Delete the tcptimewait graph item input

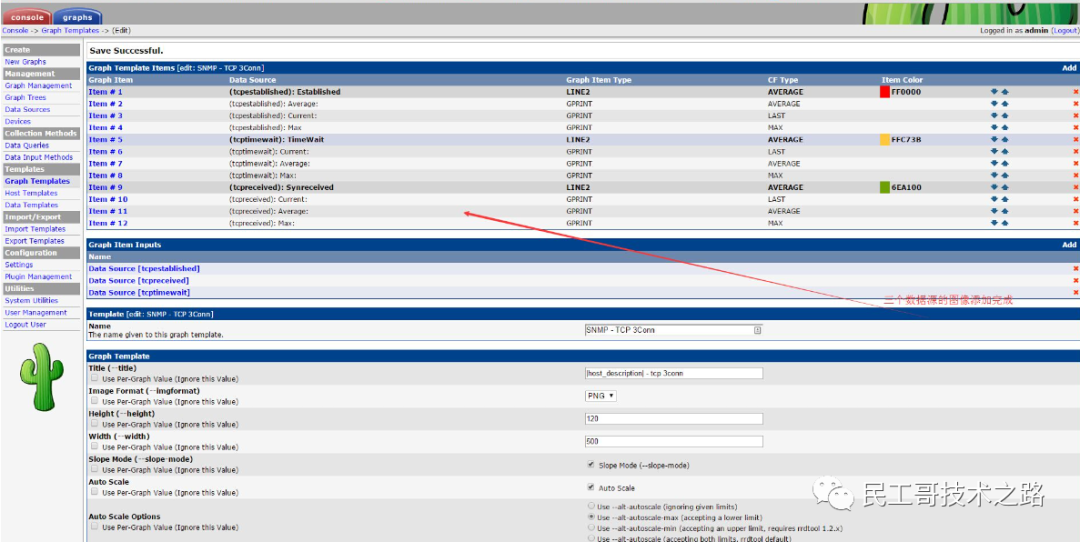pos(1075,293)
